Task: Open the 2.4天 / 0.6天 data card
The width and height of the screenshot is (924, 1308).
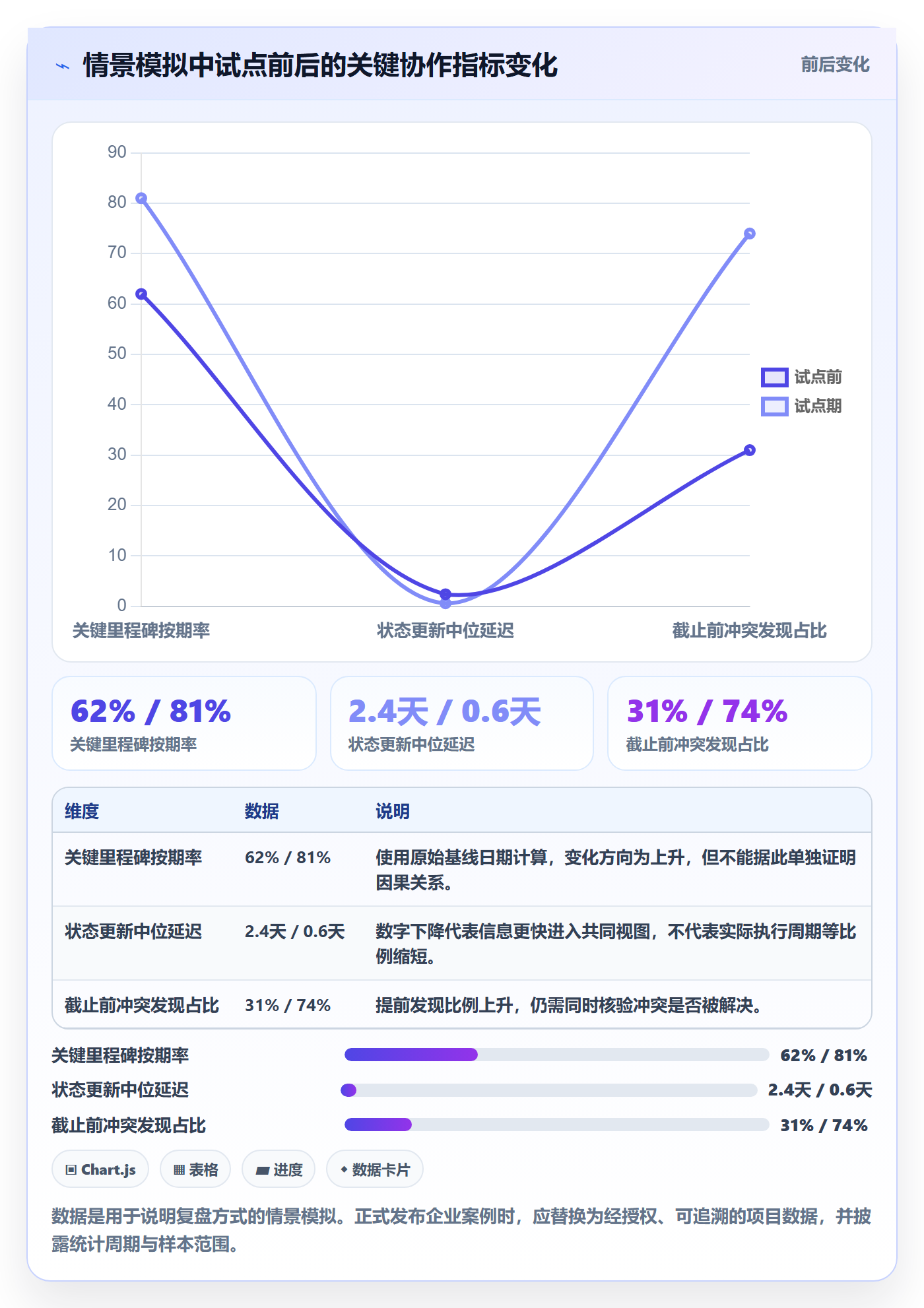Action: pos(462,723)
